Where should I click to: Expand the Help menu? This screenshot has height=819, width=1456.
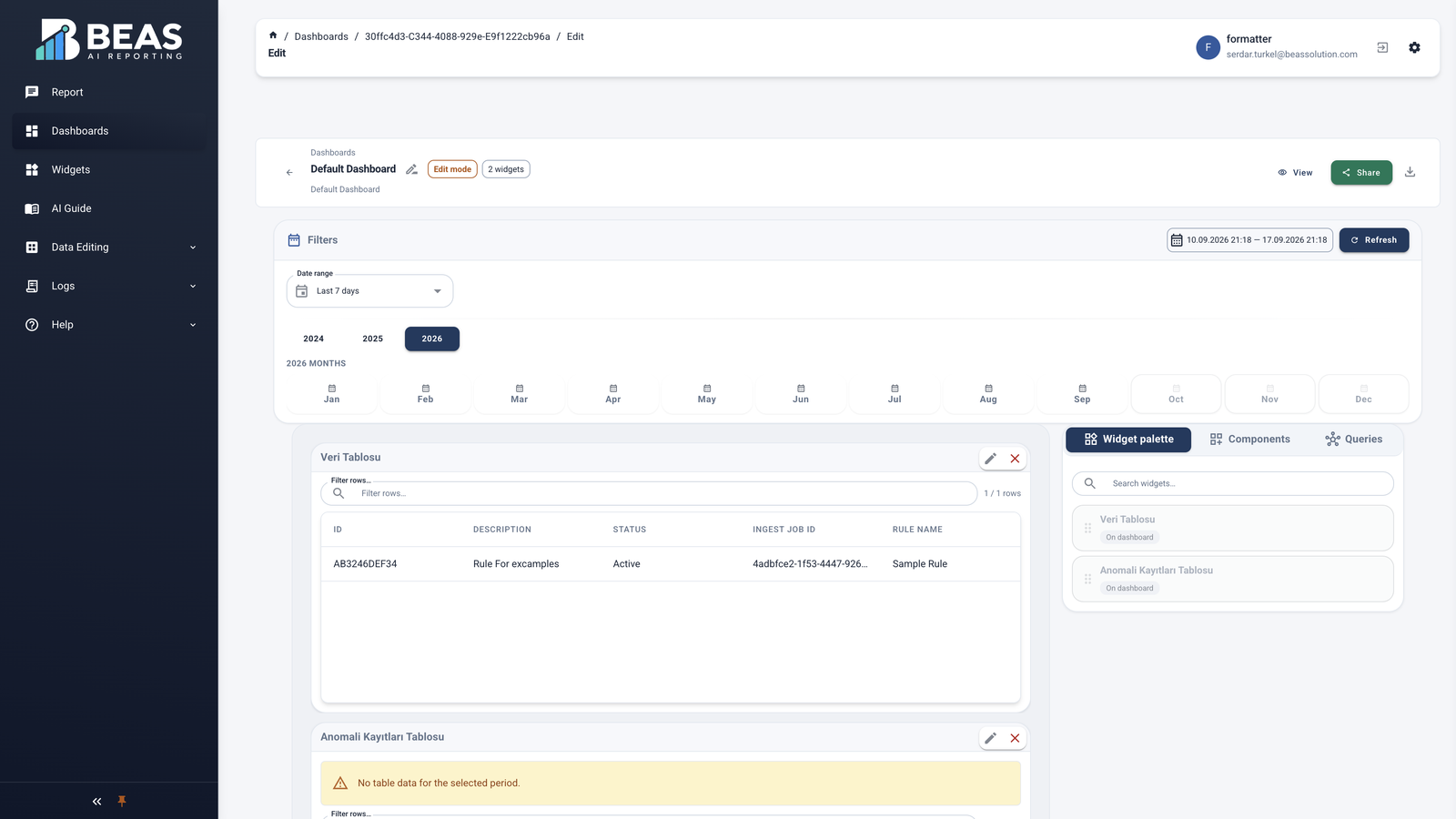coord(109,325)
